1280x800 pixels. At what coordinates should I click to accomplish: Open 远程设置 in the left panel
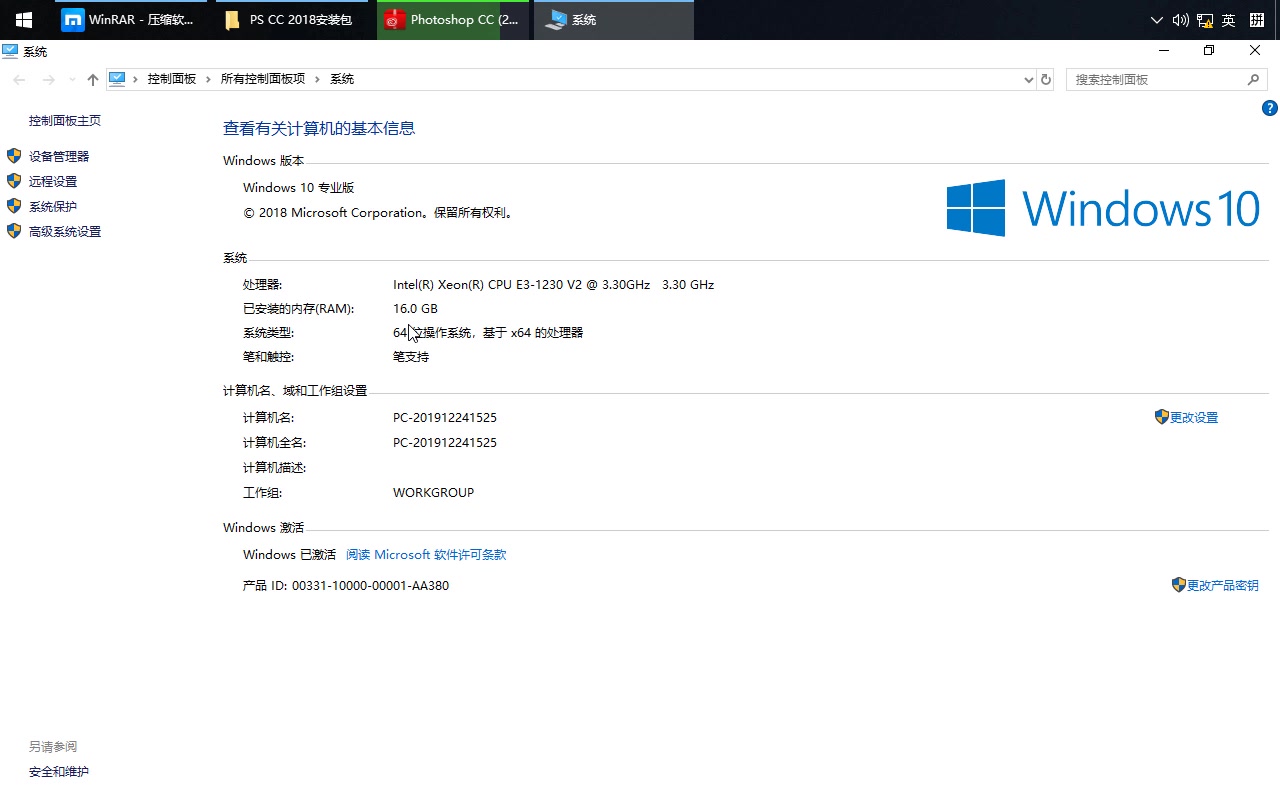click(x=54, y=181)
